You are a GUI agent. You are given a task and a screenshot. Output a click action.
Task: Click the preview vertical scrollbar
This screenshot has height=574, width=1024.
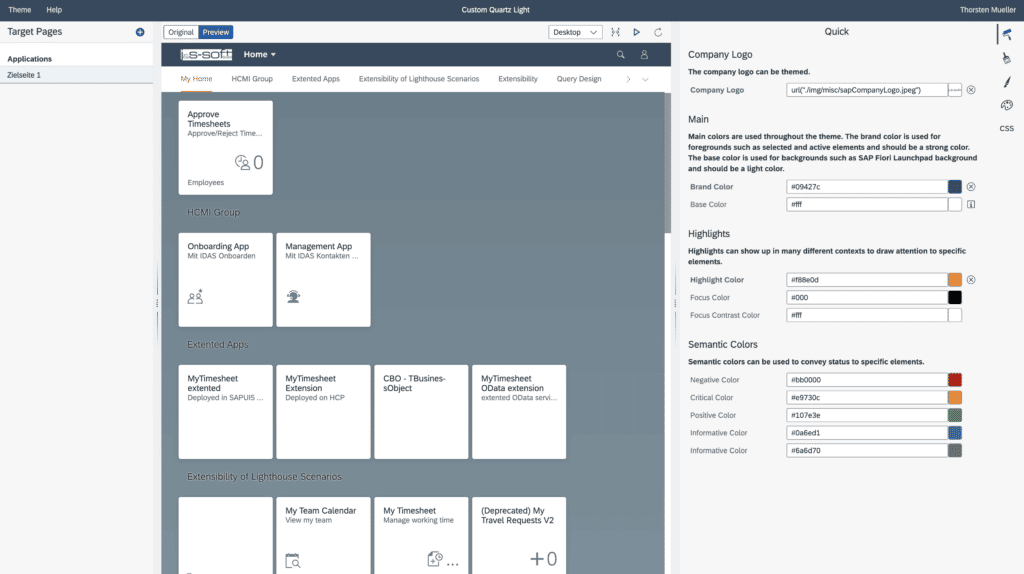[x=667, y=163]
